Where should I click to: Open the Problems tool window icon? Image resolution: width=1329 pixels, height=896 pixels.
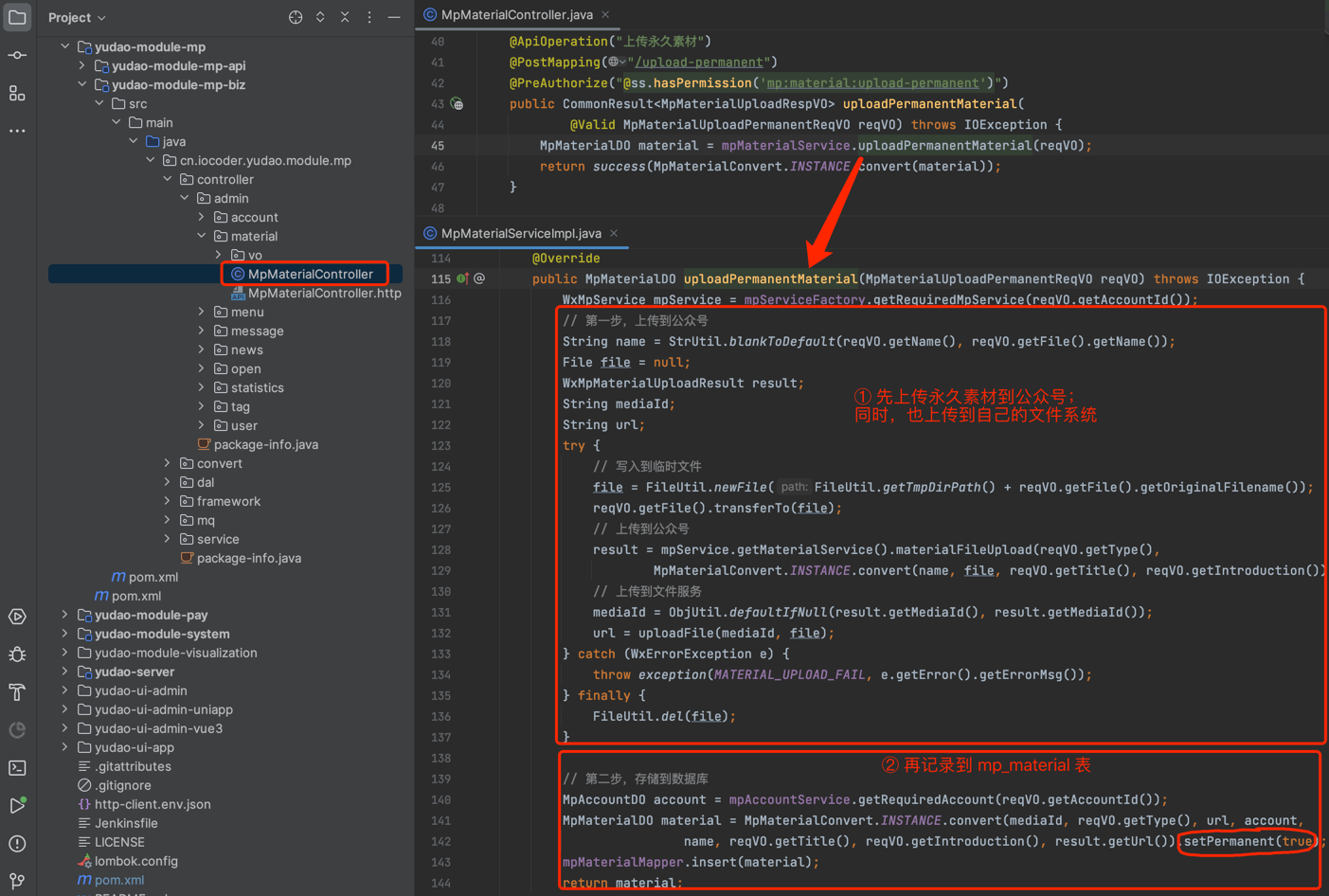coord(17,843)
